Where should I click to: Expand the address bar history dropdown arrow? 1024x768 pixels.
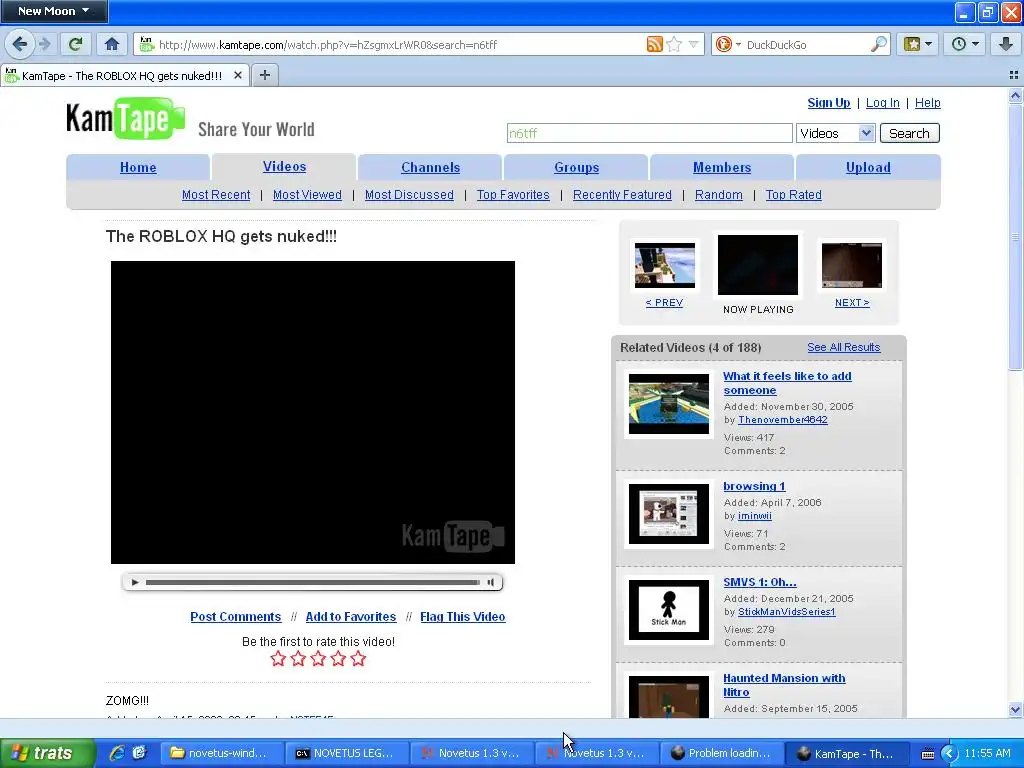(x=694, y=44)
